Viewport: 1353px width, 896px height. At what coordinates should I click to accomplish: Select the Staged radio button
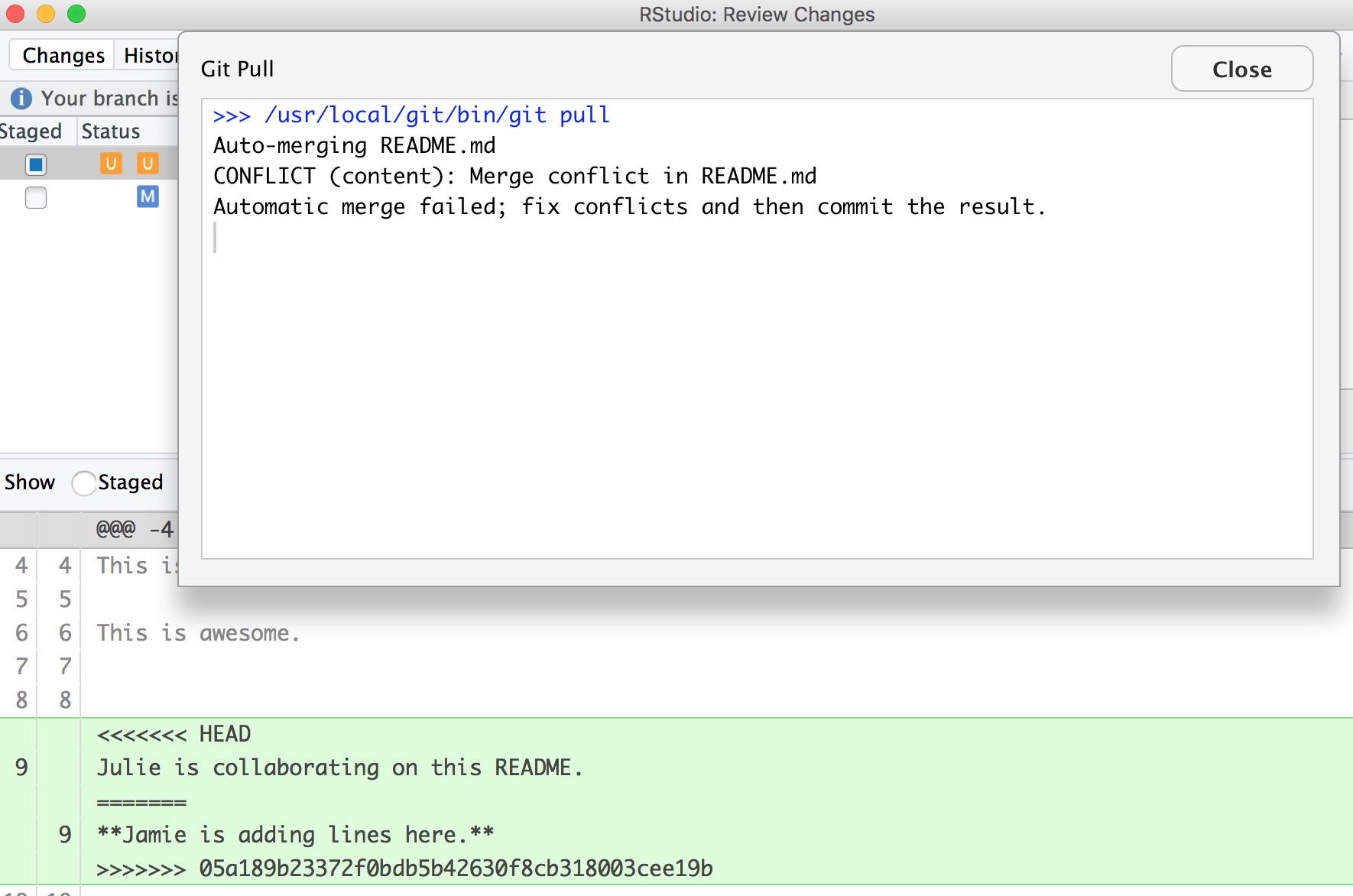(x=84, y=482)
